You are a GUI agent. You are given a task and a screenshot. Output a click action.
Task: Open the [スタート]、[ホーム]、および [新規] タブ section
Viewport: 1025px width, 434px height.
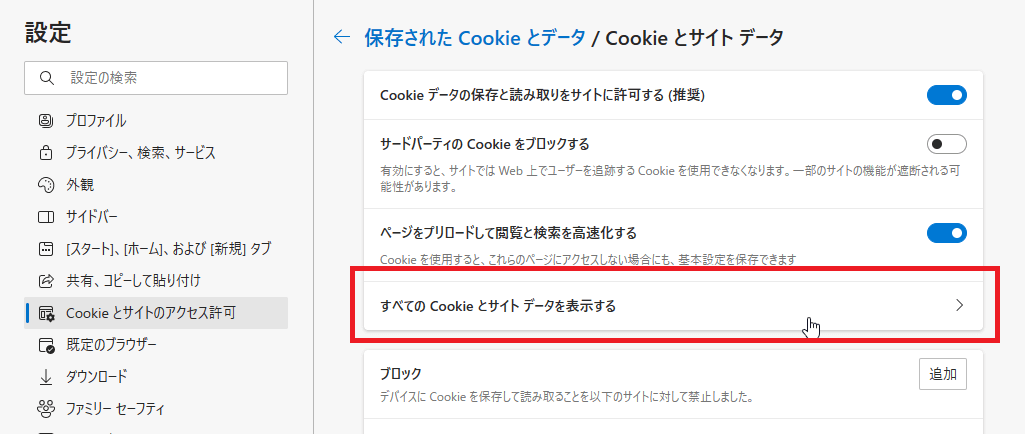[x=168, y=249]
